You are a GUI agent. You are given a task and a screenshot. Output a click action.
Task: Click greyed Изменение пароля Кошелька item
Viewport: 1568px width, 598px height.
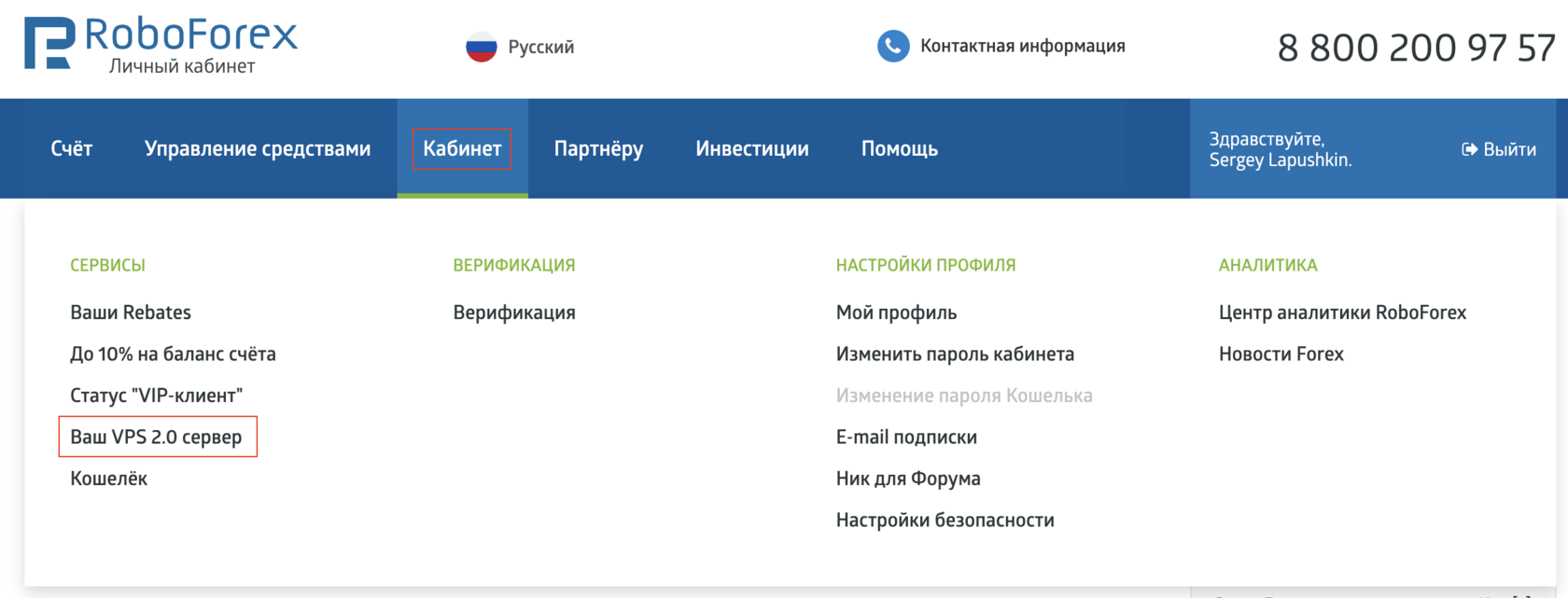pos(964,396)
